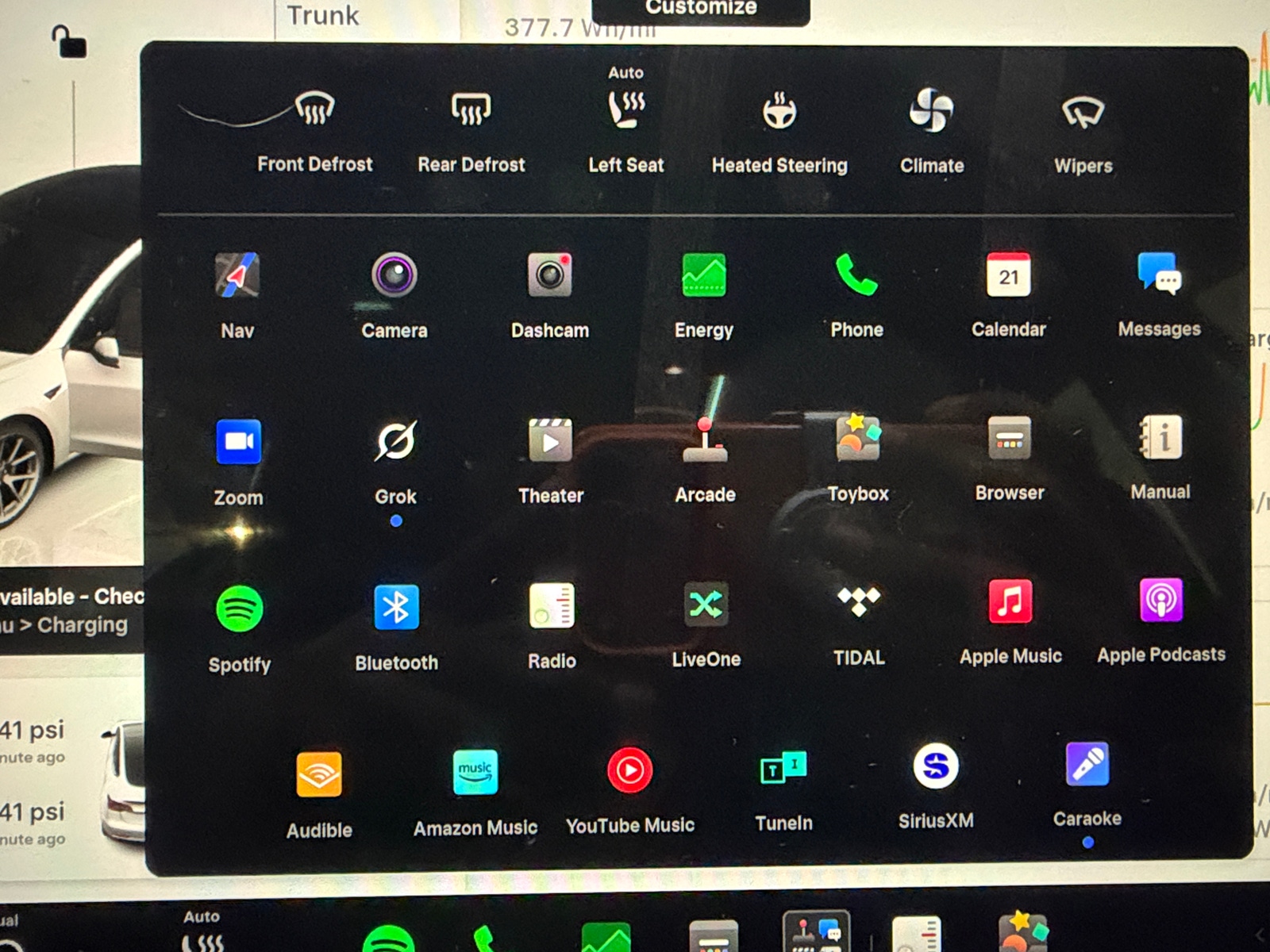Open the Energy app
This screenshot has width=1270, height=952.
[704, 275]
